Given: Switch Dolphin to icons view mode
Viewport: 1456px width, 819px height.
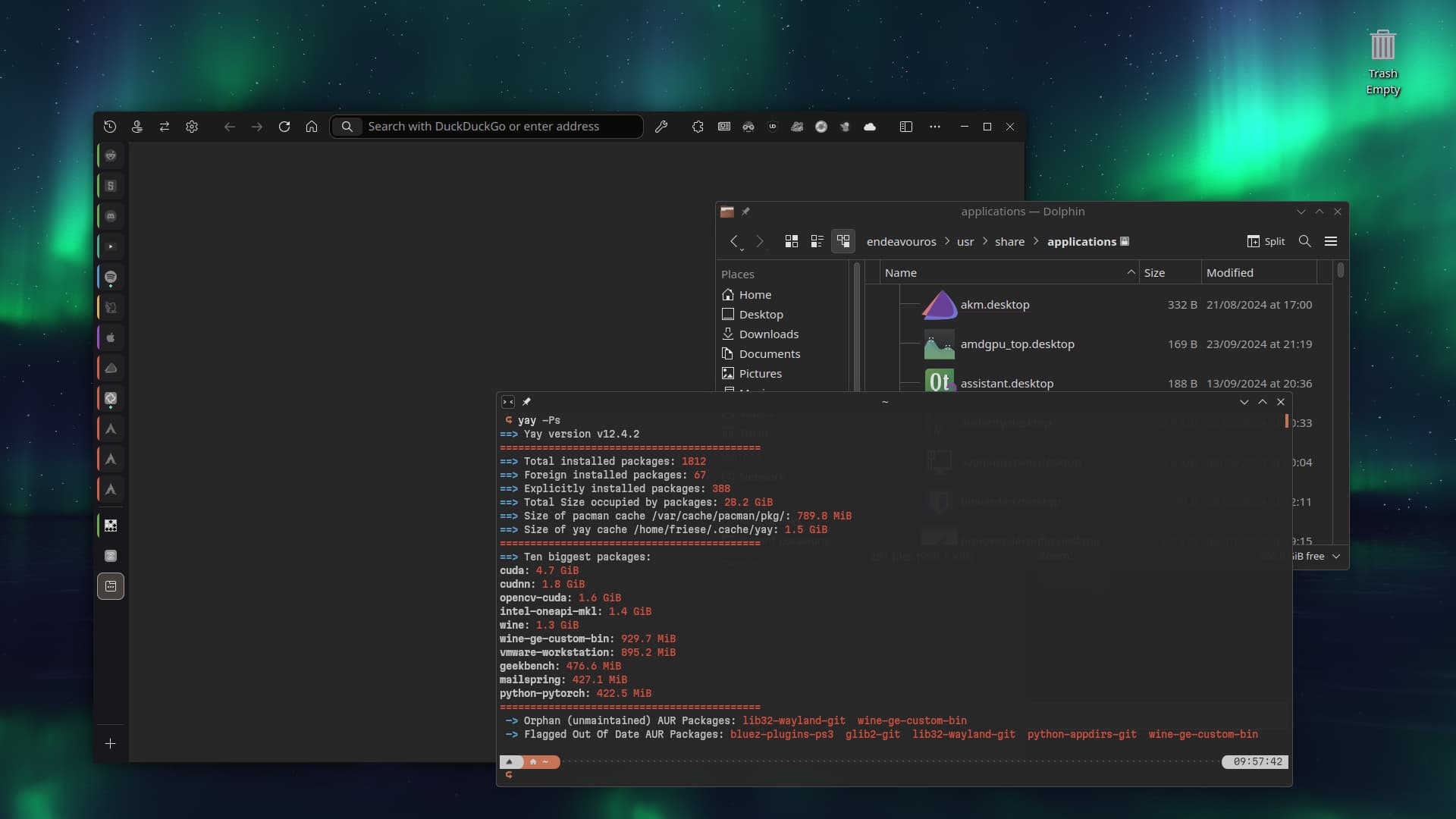Looking at the screenshot, I should click(x=791, y=241).
